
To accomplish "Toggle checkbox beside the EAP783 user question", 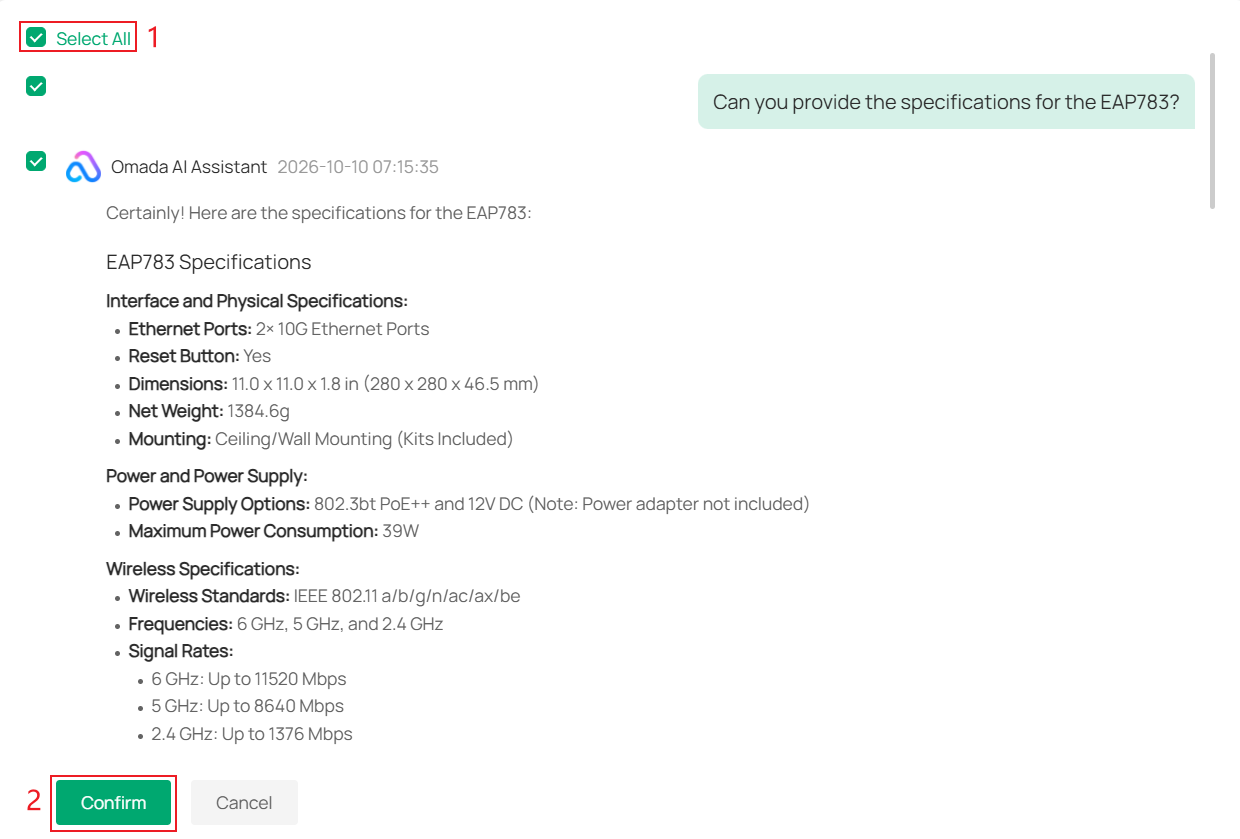I will (x=36, y=86).
